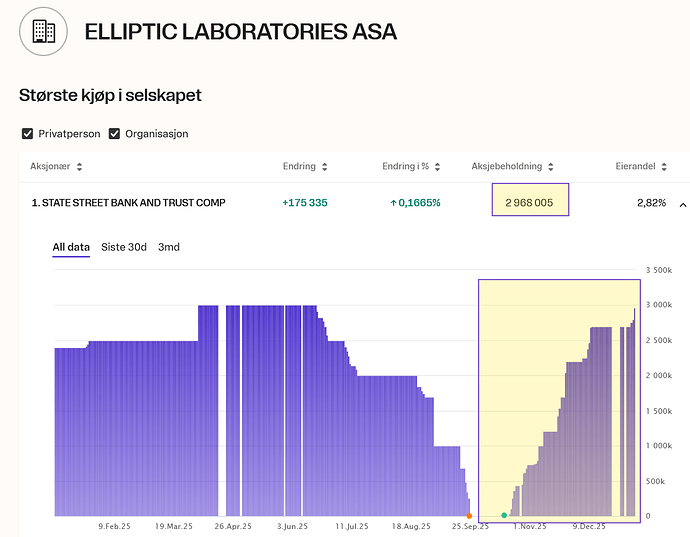This screenshot has width=690, height=537.
Task: Sort by Aksjonær column arrows
Action: click(80, 167)
